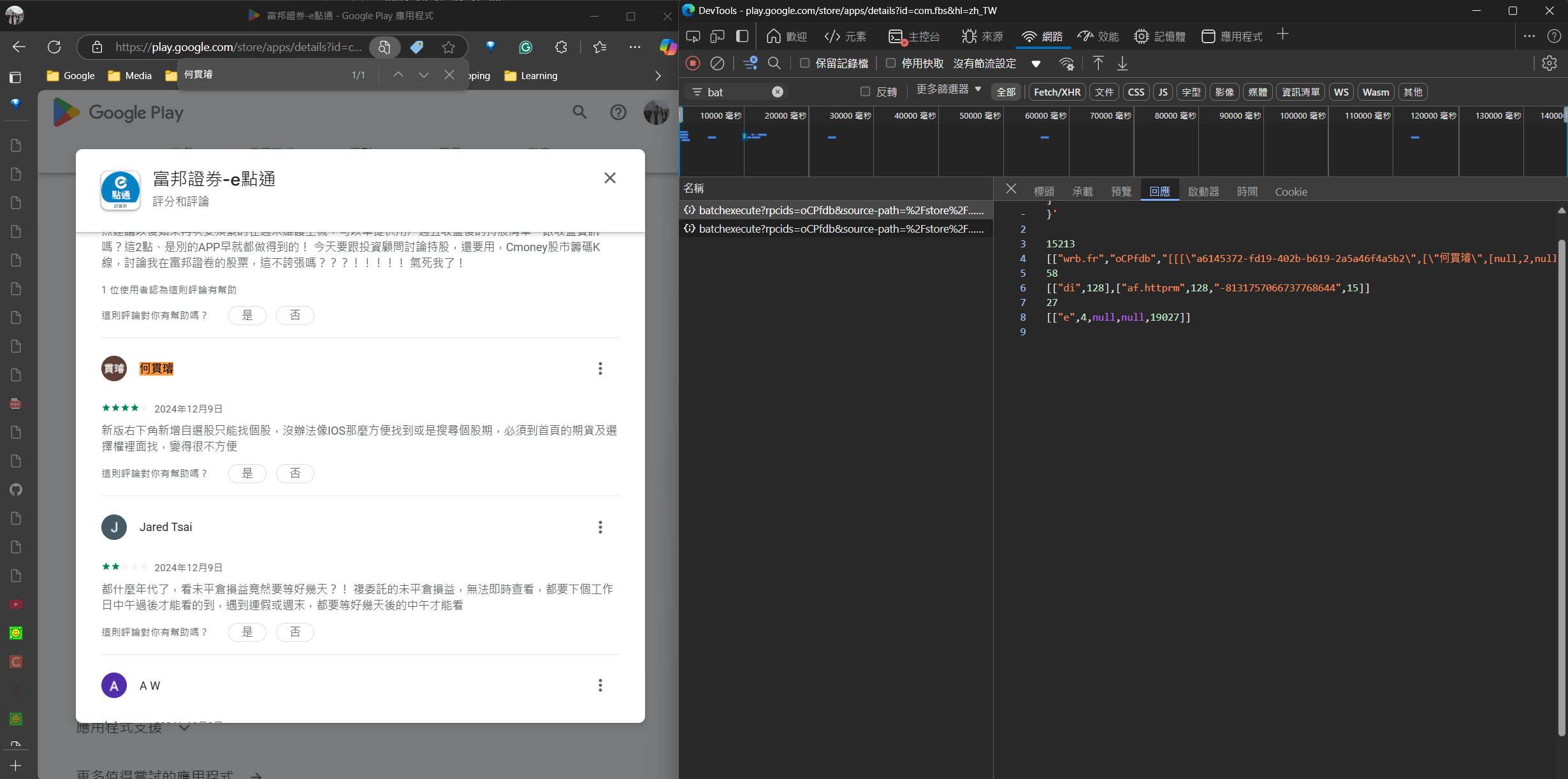Toggle network filter bar icon
Viewport: 1568px width, 779px height.
pyautogui.click(x=750, y=63)
